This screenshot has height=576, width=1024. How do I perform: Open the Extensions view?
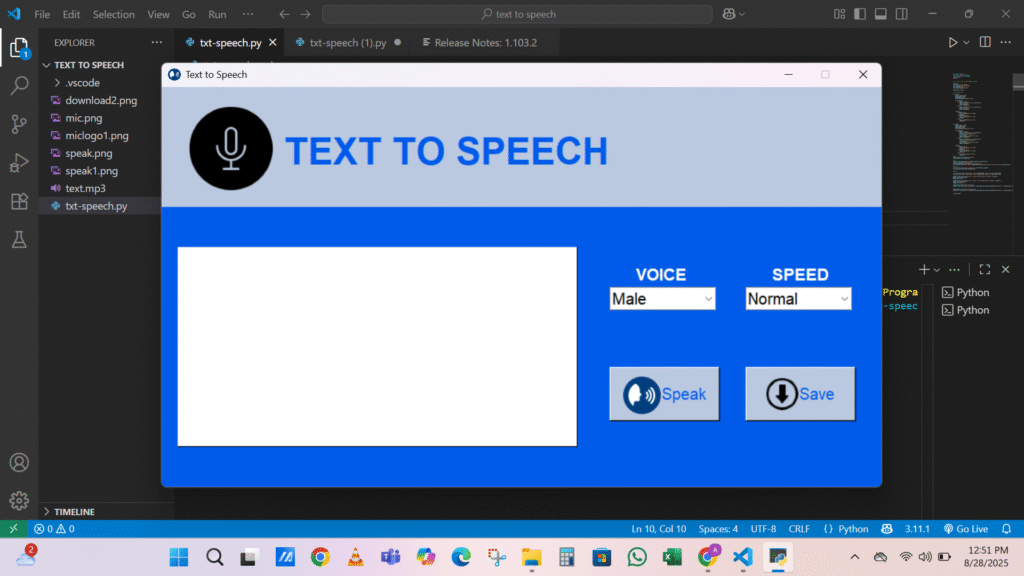[x=19, y=200]
